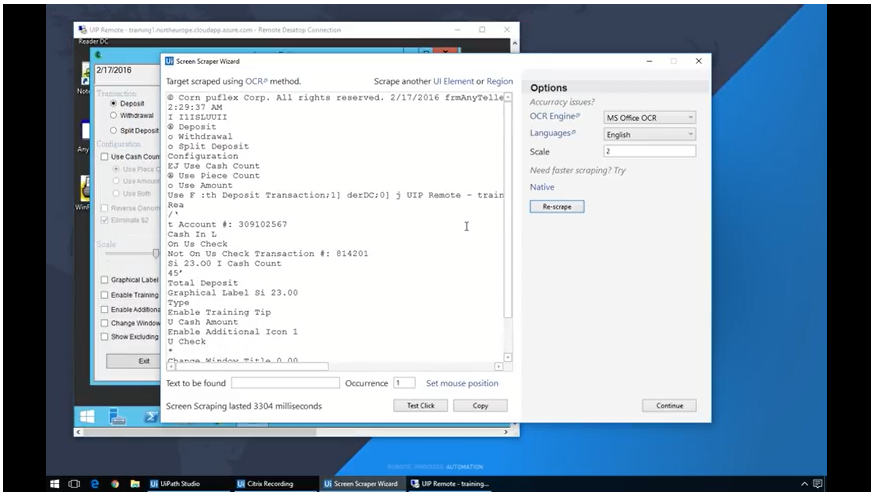The height and width of the screenshot is (496, 875).
Task: Click the 2/17/2016 date field
Action: pyautogui.click(x=127, y=73)
